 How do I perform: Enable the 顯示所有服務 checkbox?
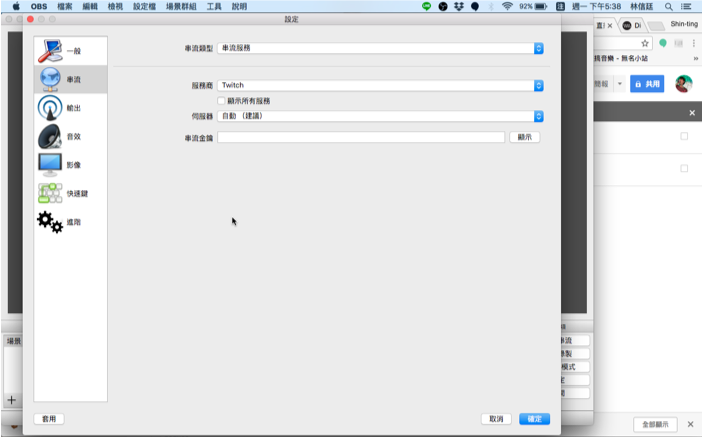click(x=221, y=101)
